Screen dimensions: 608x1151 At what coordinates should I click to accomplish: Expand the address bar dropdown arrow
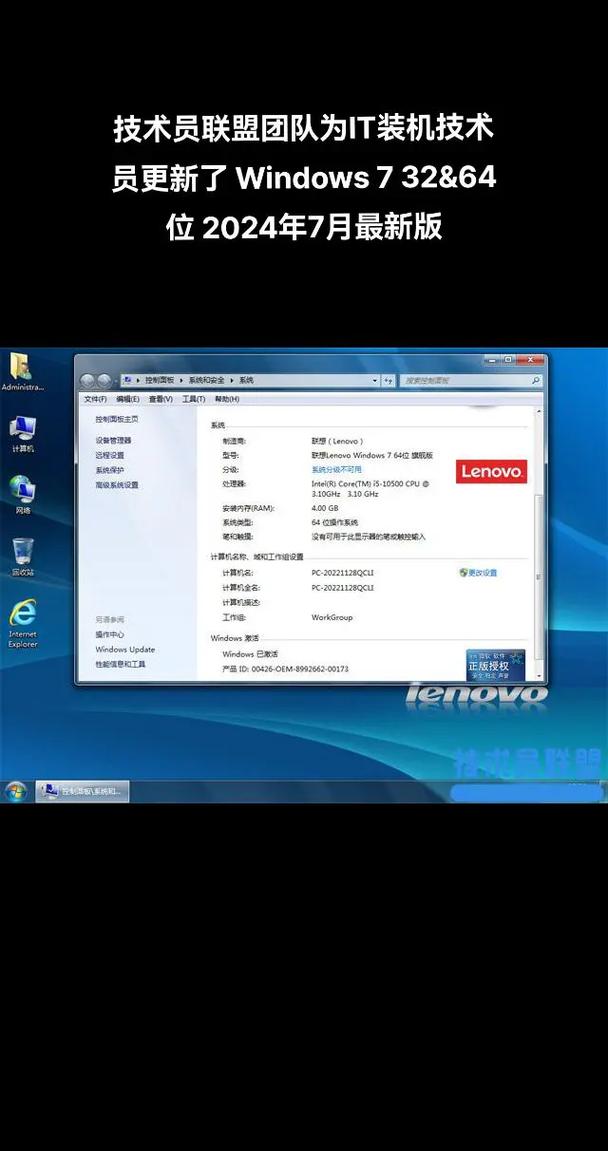coord(373,381)
